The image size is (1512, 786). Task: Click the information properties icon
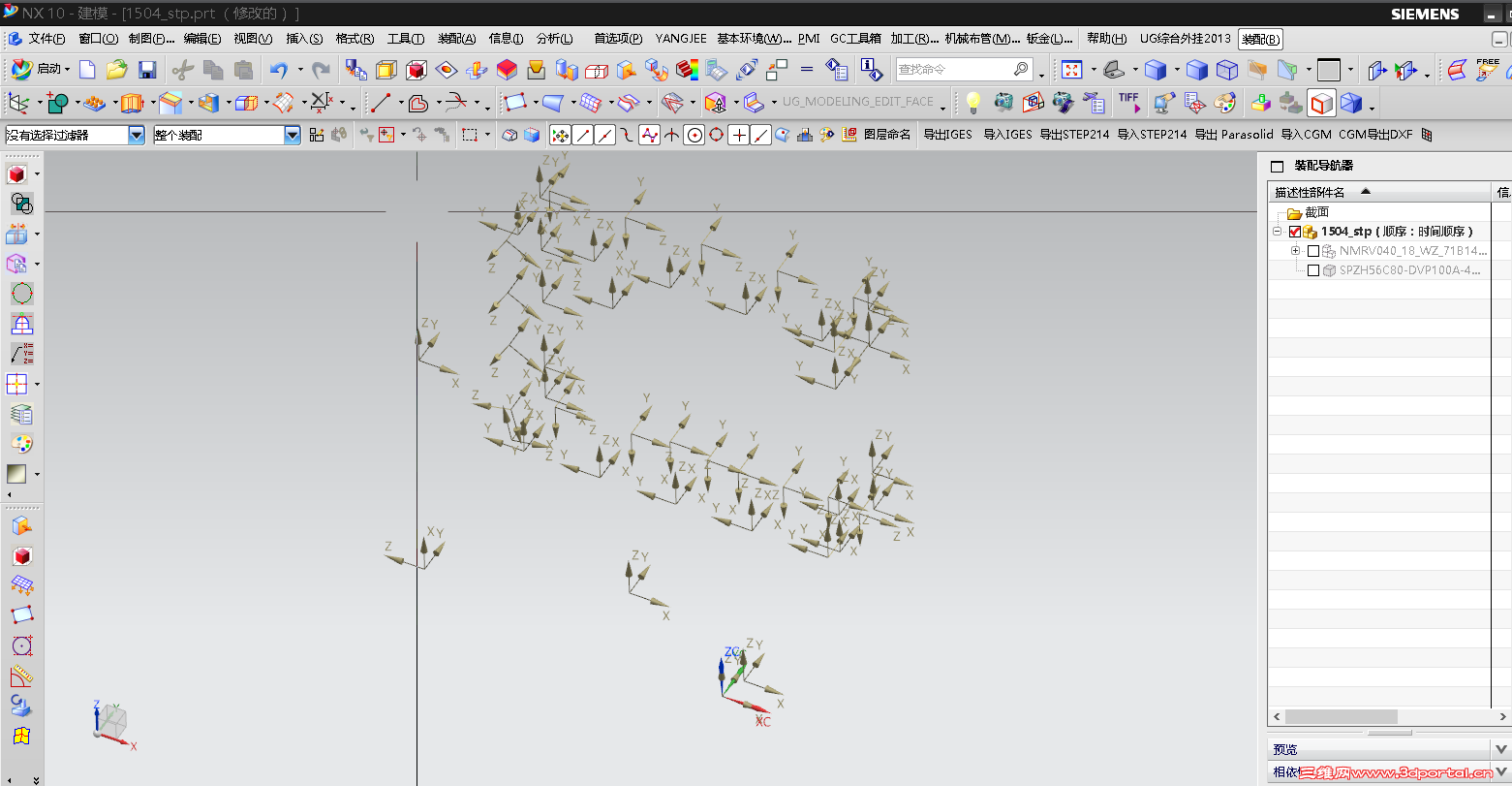pos(871,69)
